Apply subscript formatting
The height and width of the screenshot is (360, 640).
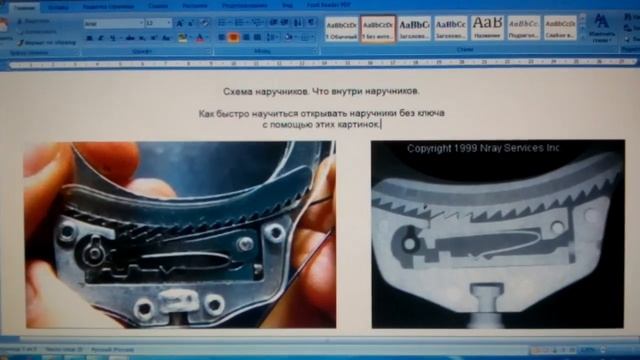click(142, 38)
